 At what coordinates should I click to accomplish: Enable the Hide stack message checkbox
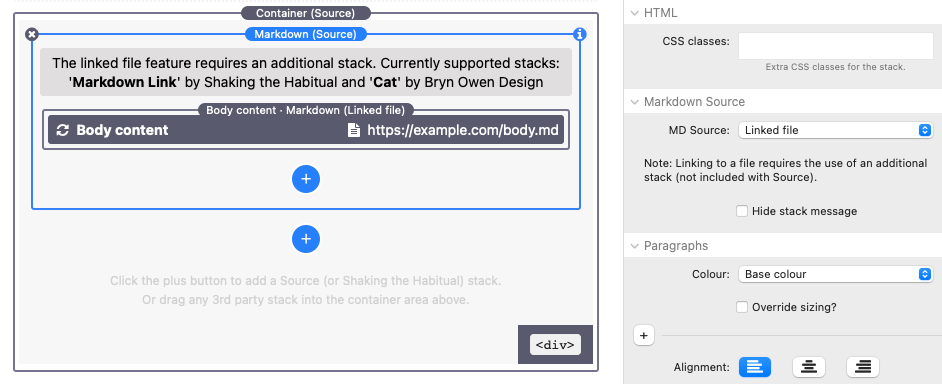pos(742,211)
